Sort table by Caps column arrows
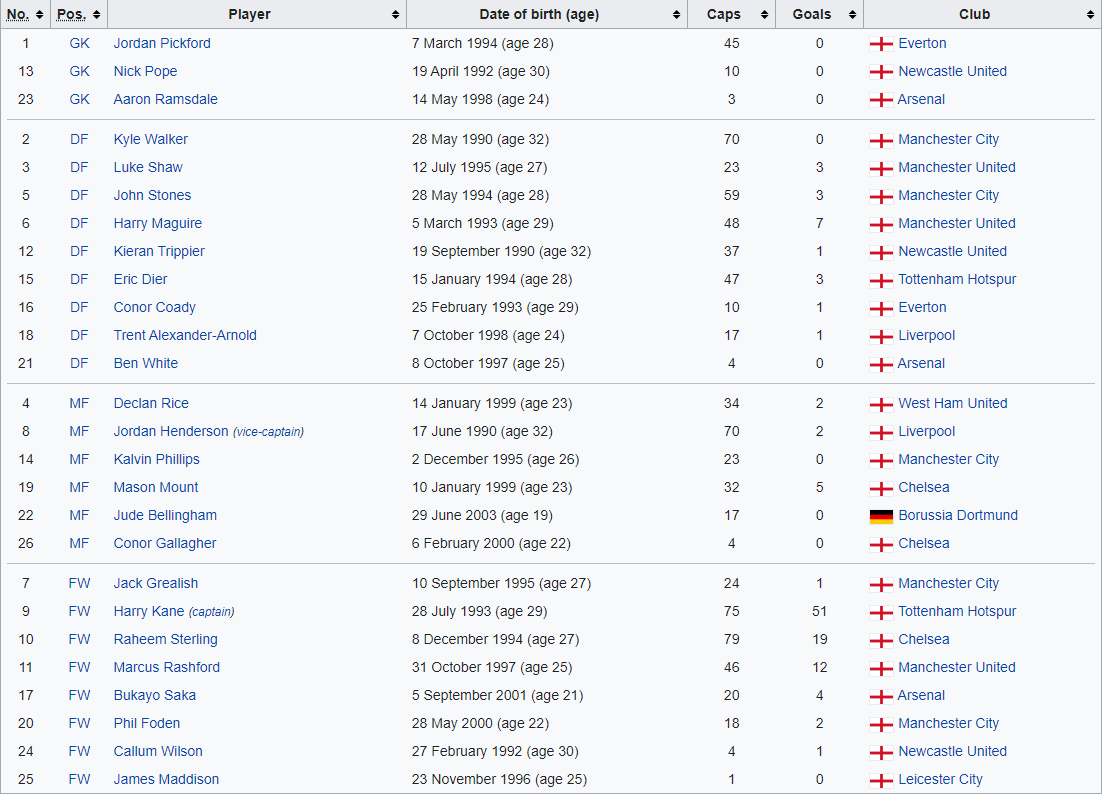The image size is (1102, 794). click(765, 15)
